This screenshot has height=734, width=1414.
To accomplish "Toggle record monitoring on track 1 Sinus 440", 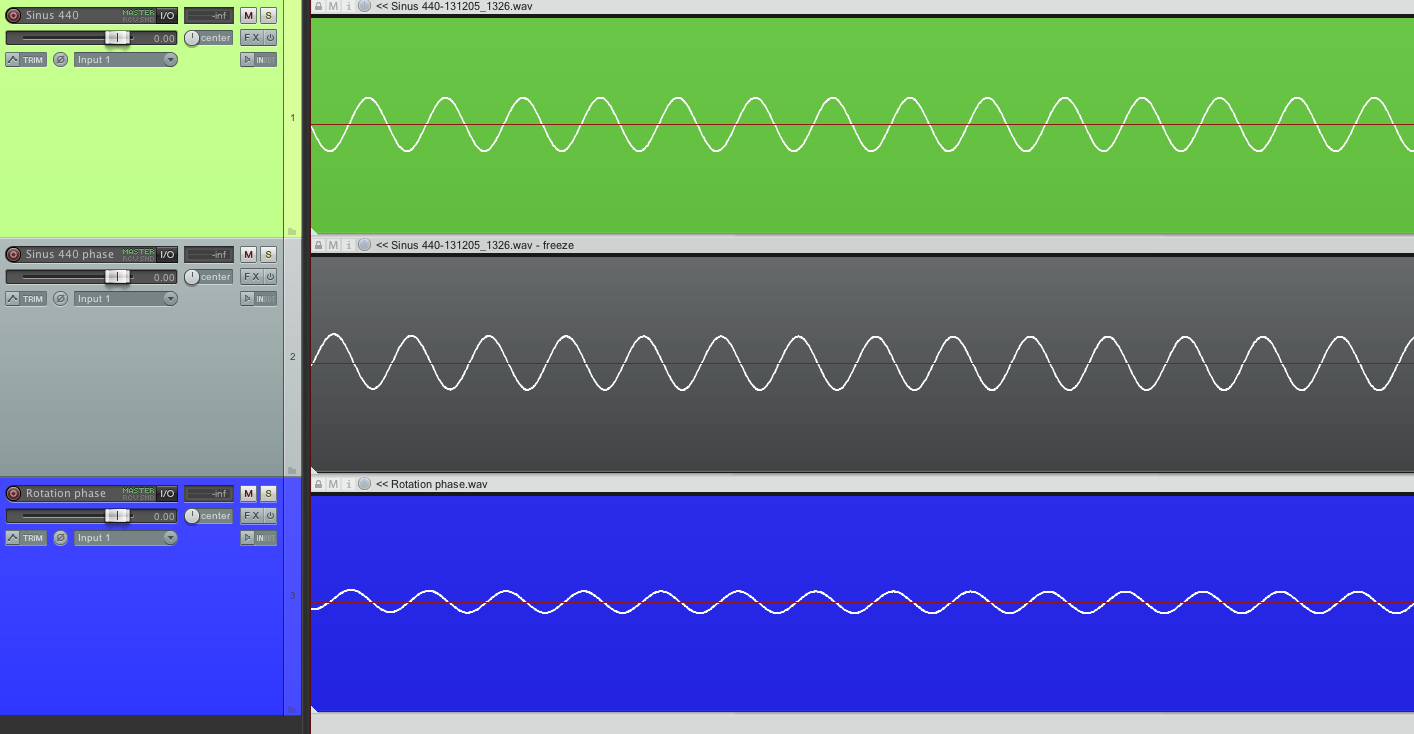I will tap(246, 60).
